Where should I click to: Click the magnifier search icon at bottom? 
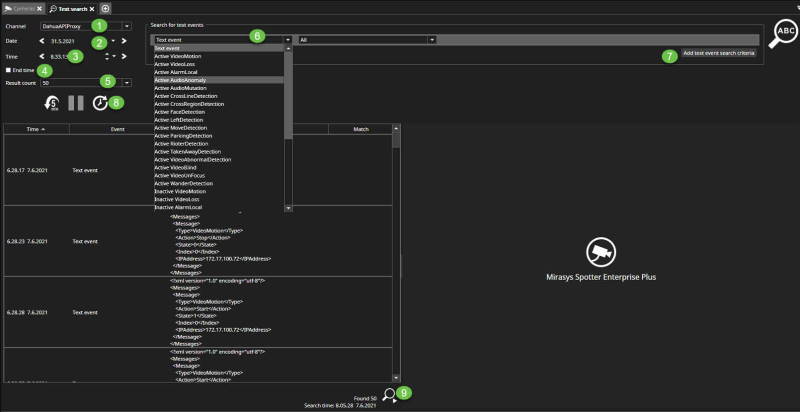pyautogui.click(x=389, y=395)
